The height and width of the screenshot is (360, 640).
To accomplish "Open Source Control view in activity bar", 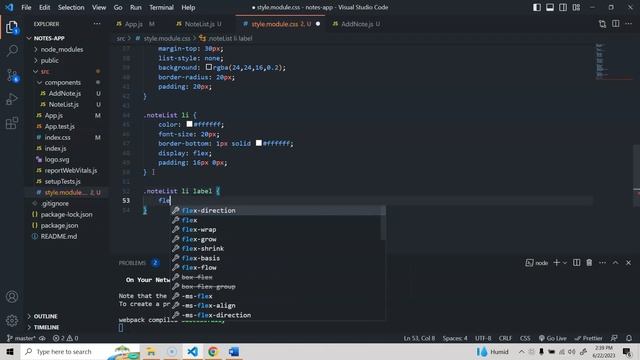I will (12, 76).
